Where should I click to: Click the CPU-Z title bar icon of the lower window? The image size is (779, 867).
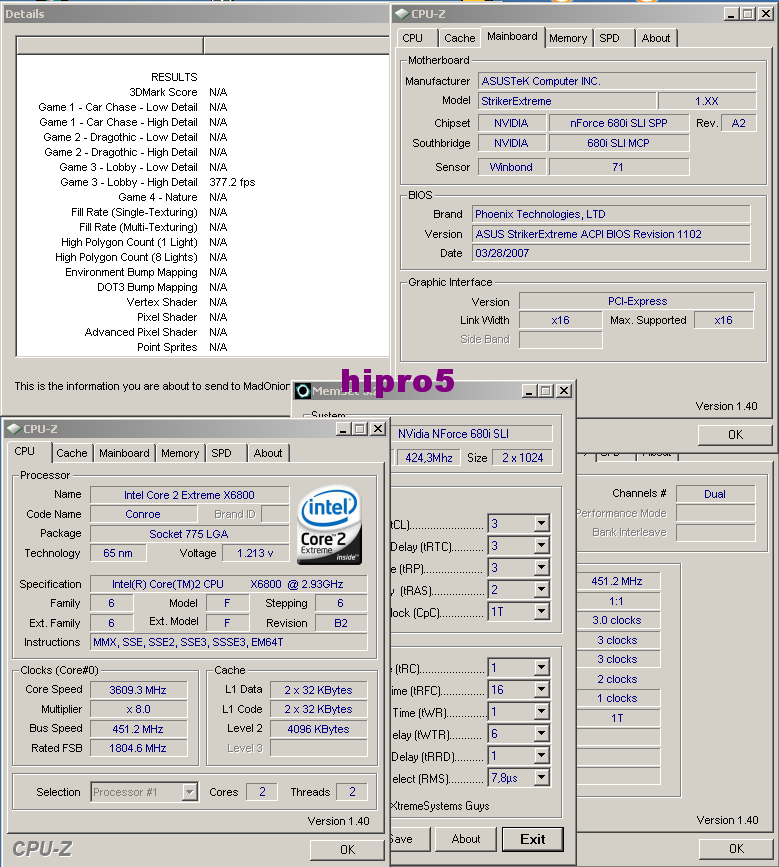14,429
